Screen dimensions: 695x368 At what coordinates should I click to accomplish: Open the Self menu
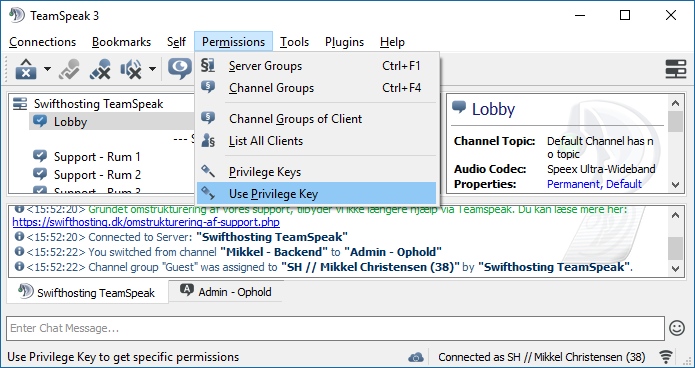click(176, 42)
